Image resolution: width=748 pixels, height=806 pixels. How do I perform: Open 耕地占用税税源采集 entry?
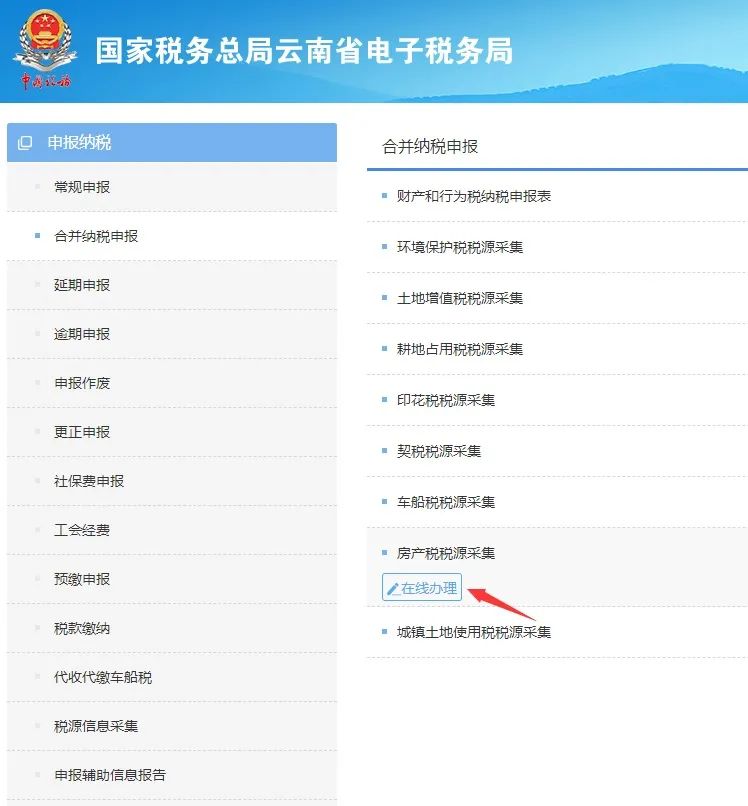coord(460,349)
